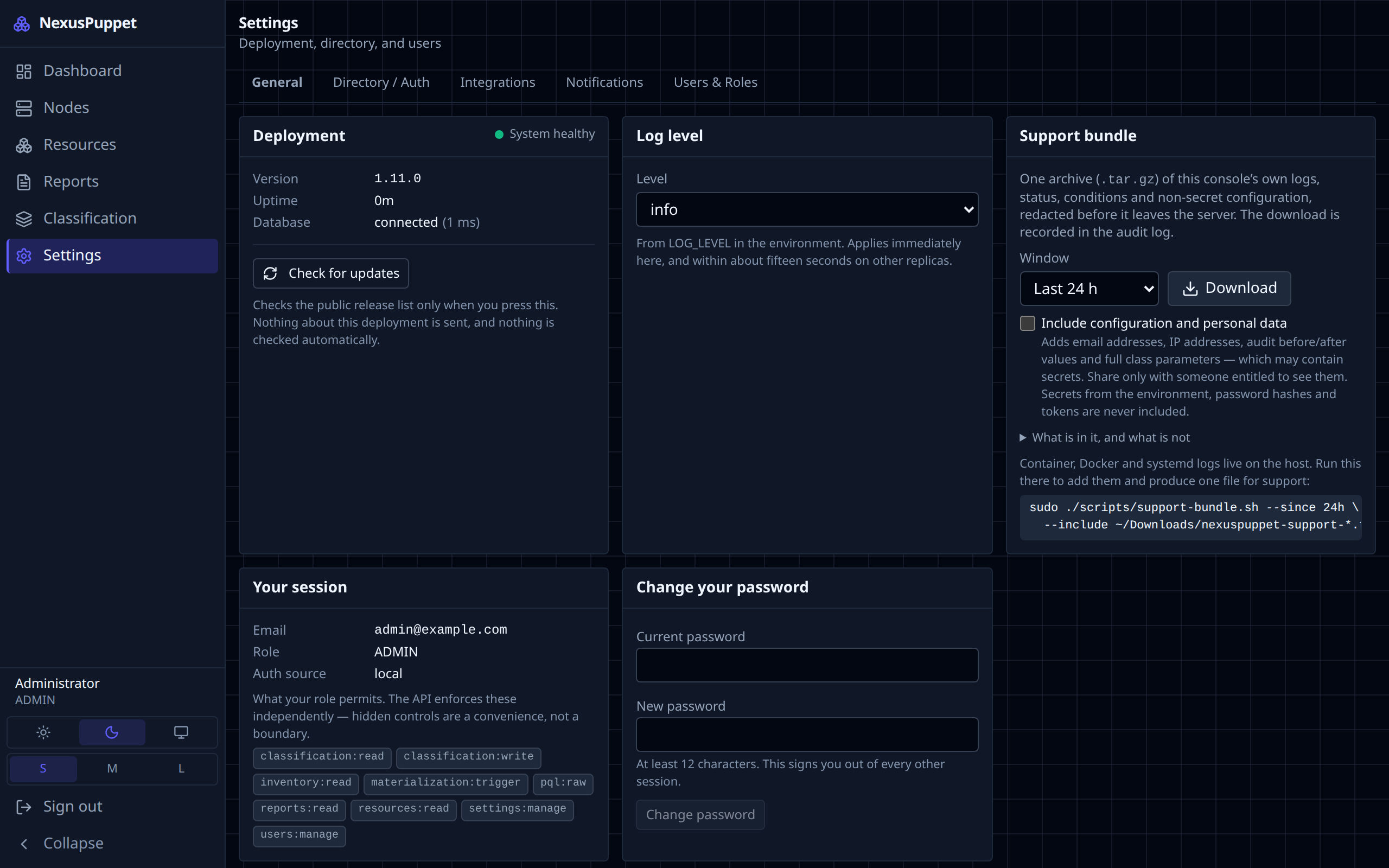This screenshot has width=1389, height=868.
Task: Open Nodes via its server icon
Action: tap(23, 108)
